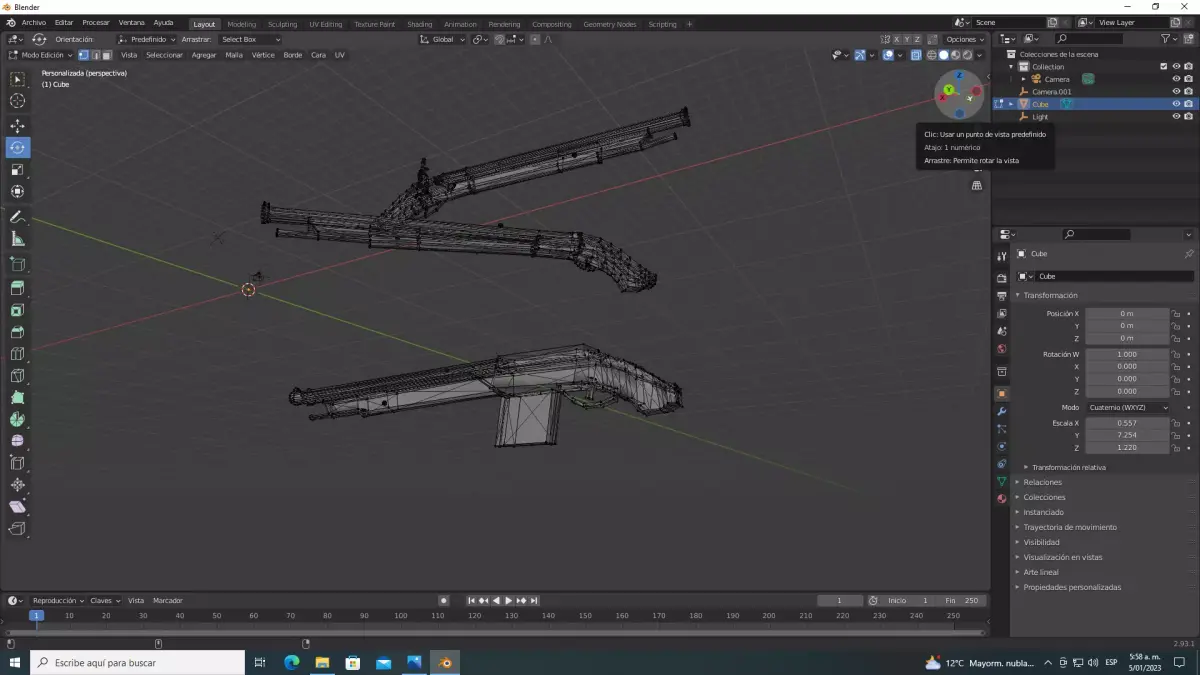This screenshot has height=675, width=1200.
Task: Expand Transformación relativa subpanel
Action: tap(1068, 467)
